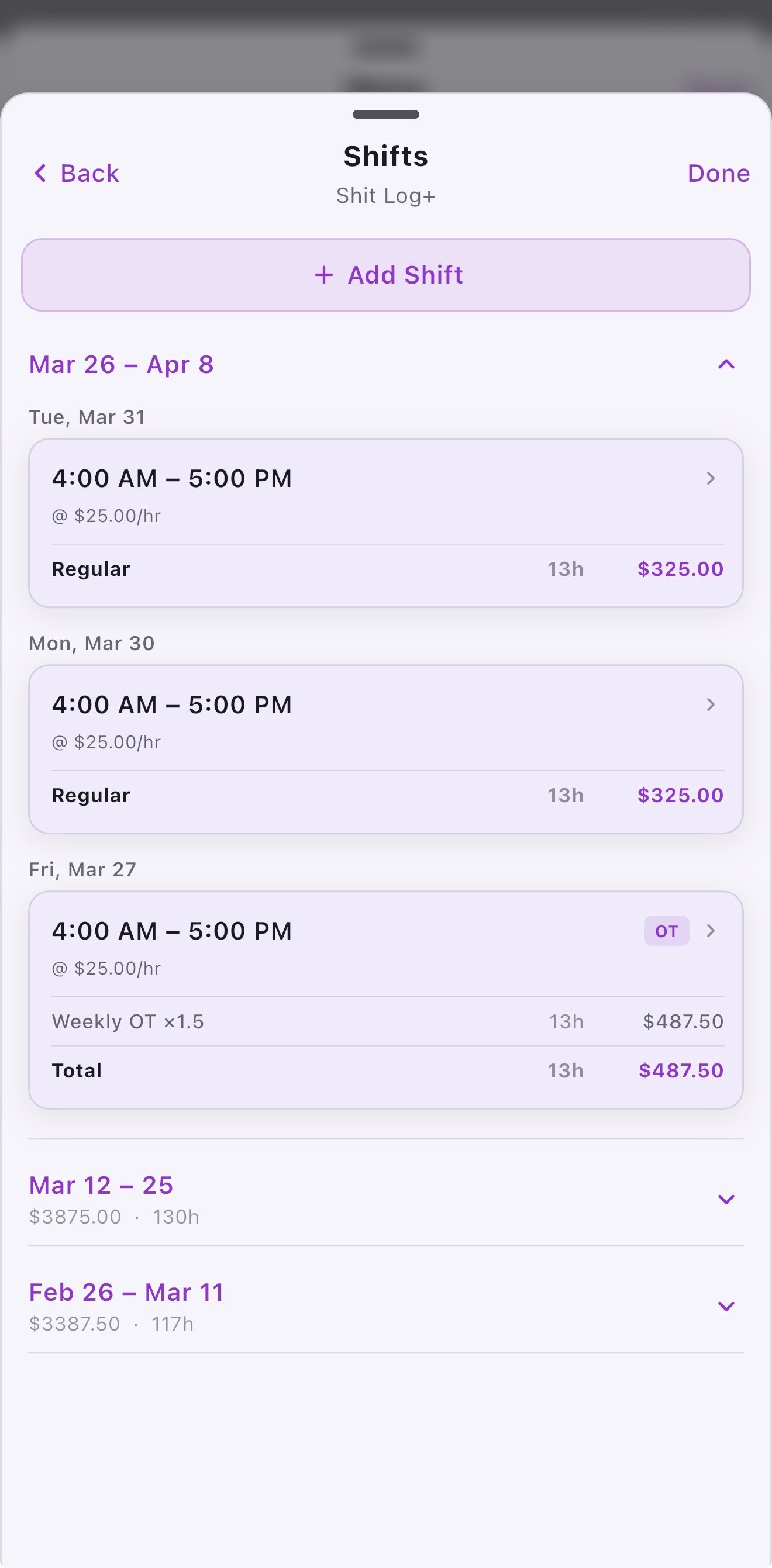The height and width of the screenshot is (1568, 772).
Task: Open the Tuesday Mar 31 shift time range
Action: point(172,478)
